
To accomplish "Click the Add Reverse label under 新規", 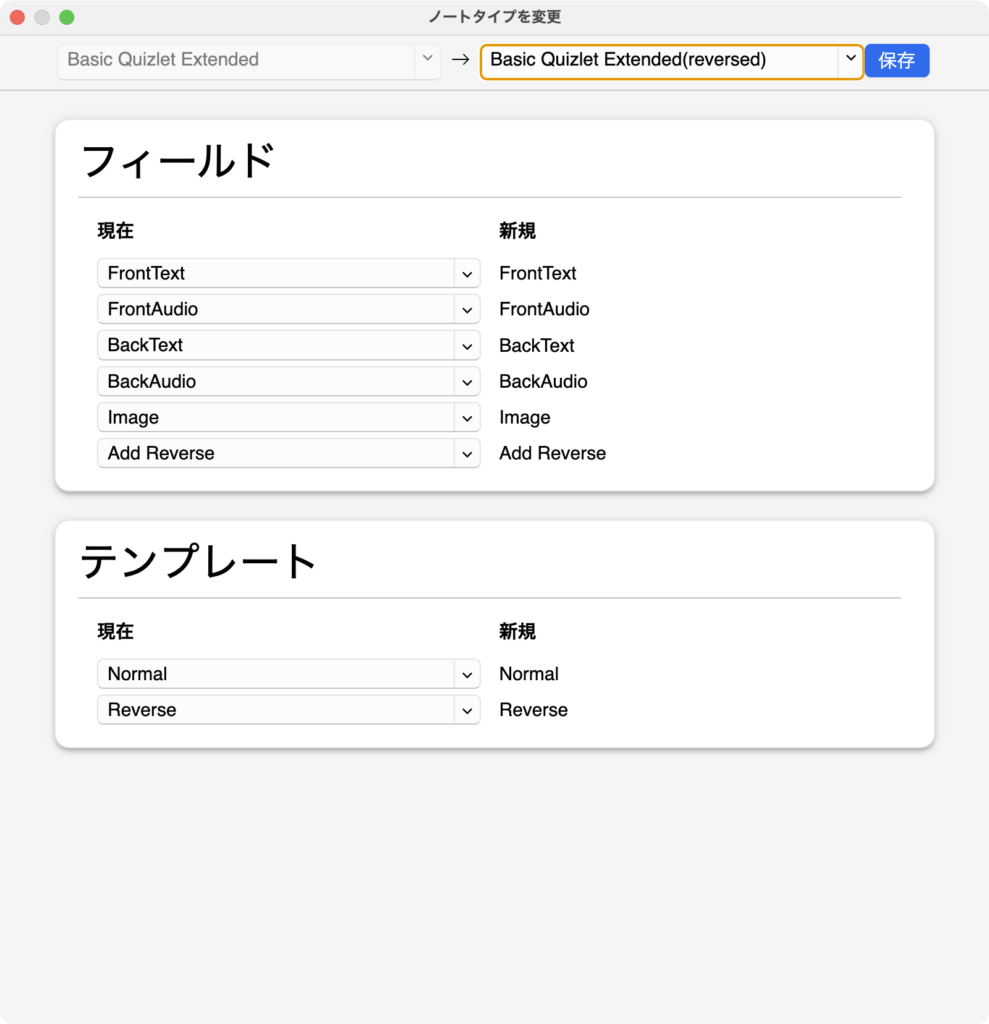I will [552, 453].
